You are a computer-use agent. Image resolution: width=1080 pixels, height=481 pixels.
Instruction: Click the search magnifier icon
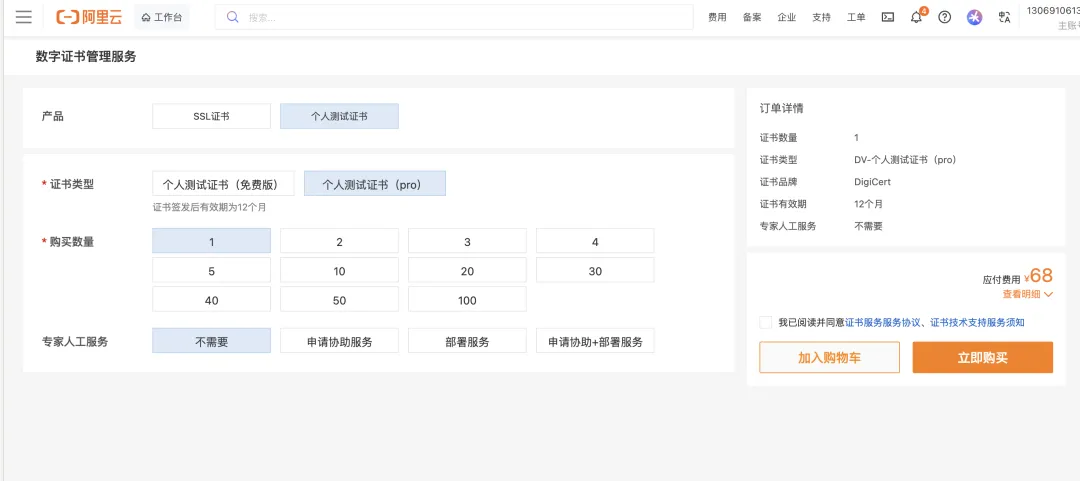[x=233, y=17]
